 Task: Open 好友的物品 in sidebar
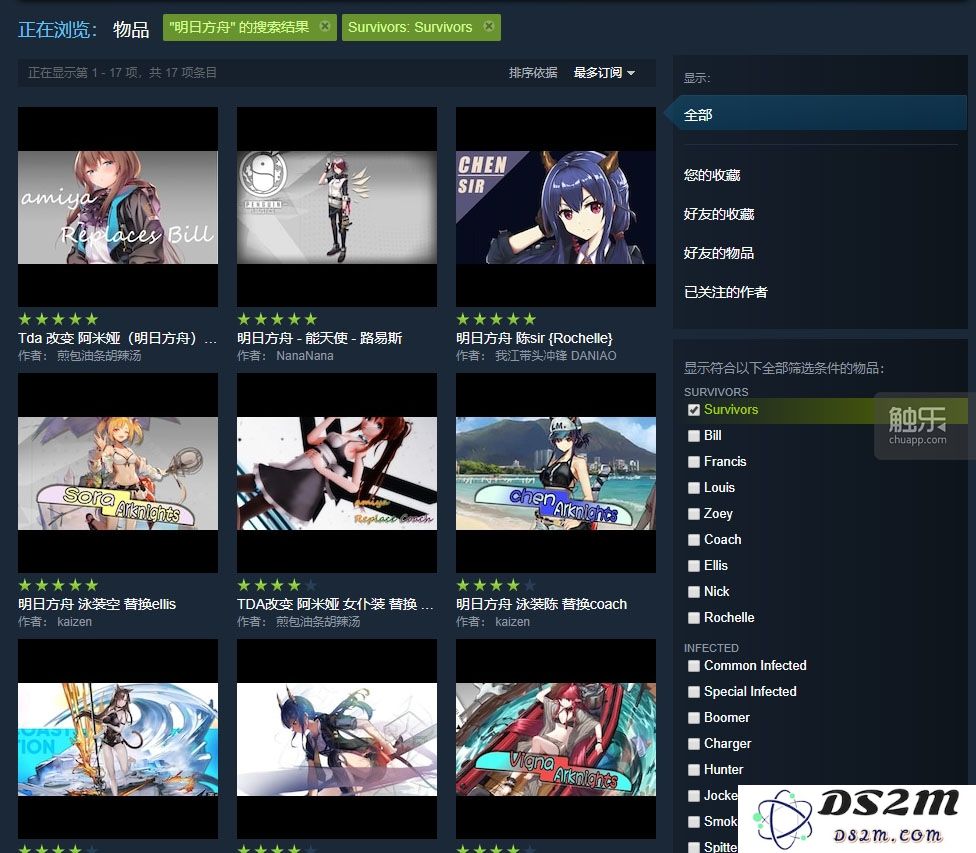(x=719, y=253)
